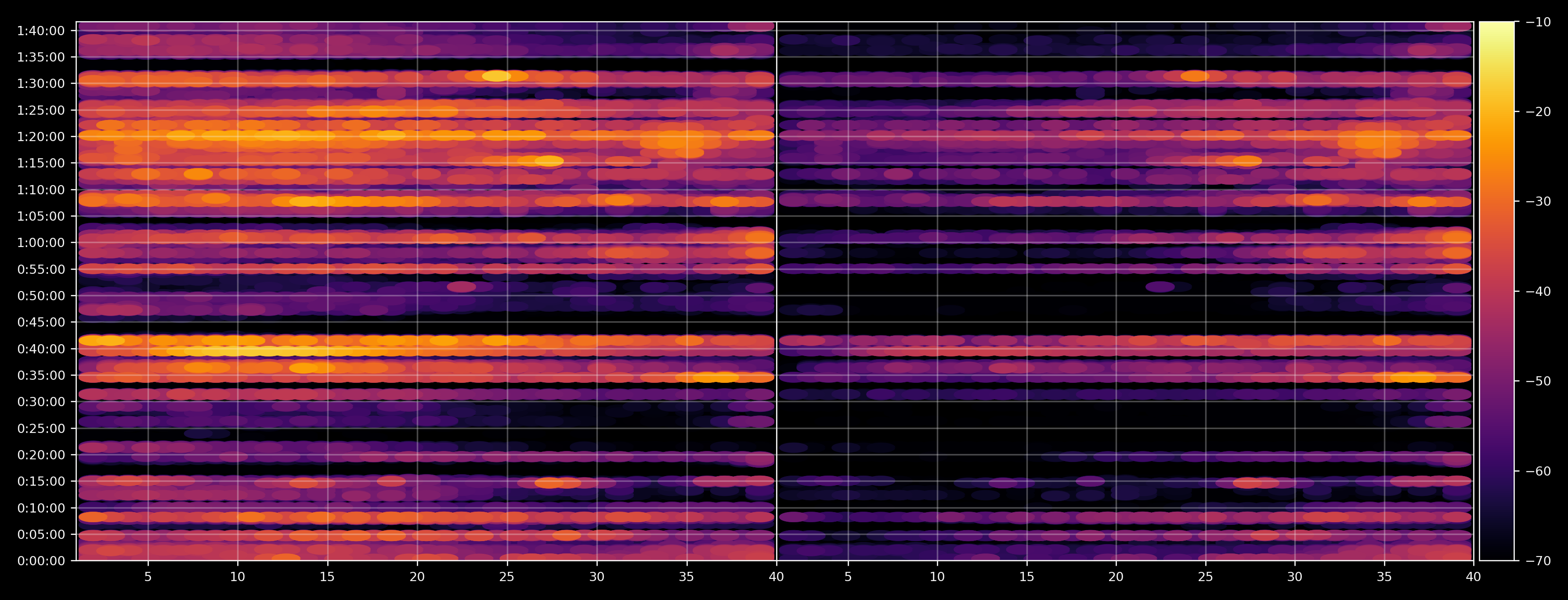Choose the 0:35:00 time label
Screen dimensions: 1568x600
(x=41, y=375)
